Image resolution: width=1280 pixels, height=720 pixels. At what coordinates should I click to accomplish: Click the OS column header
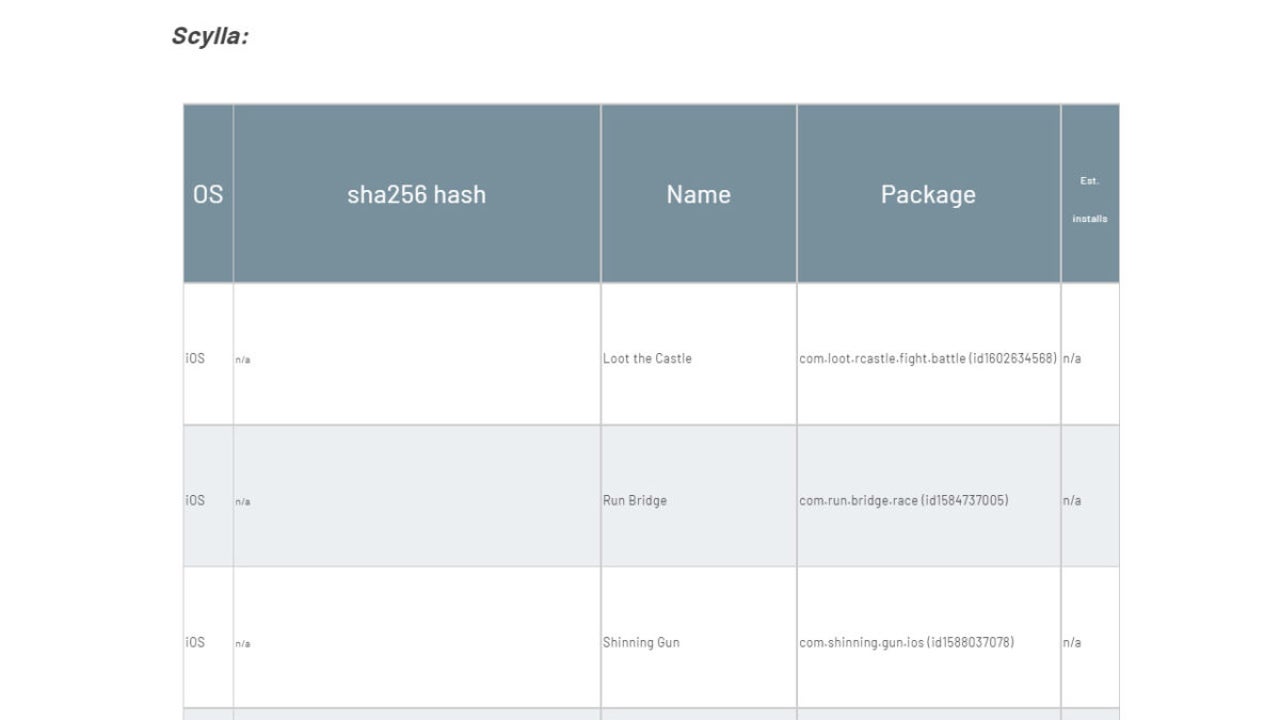pyautogui.click(x=208, y=194)
